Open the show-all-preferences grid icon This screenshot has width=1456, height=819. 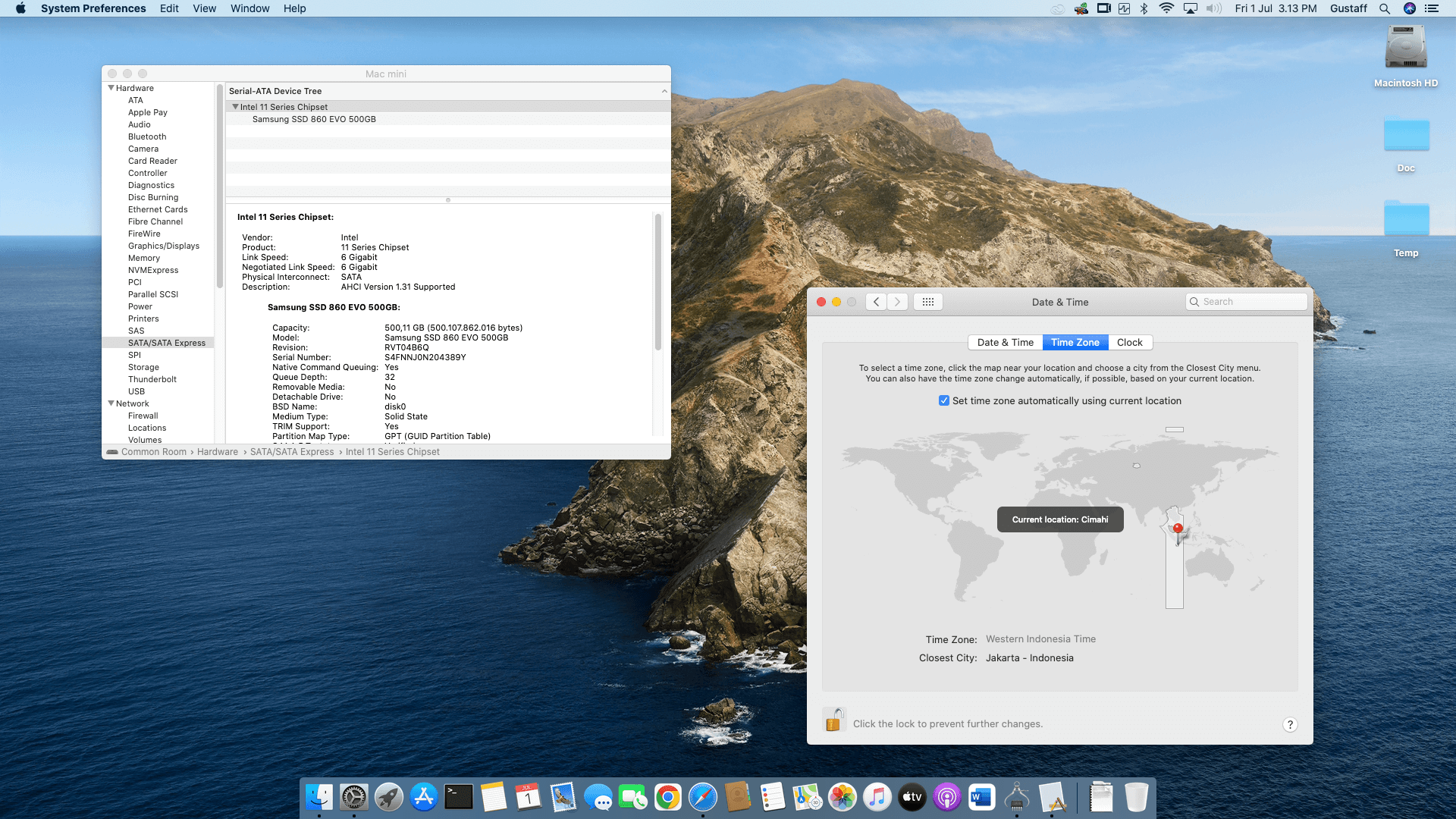point(927,301)
